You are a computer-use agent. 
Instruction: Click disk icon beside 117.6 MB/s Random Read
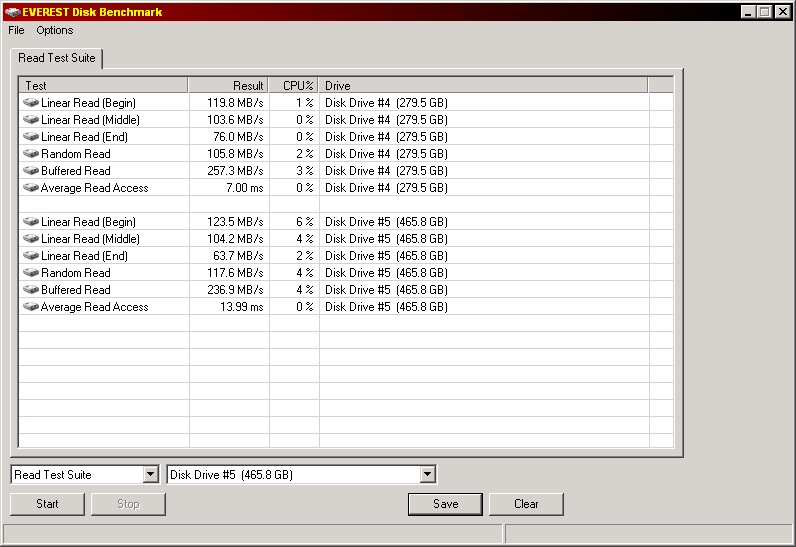(31, 272)
